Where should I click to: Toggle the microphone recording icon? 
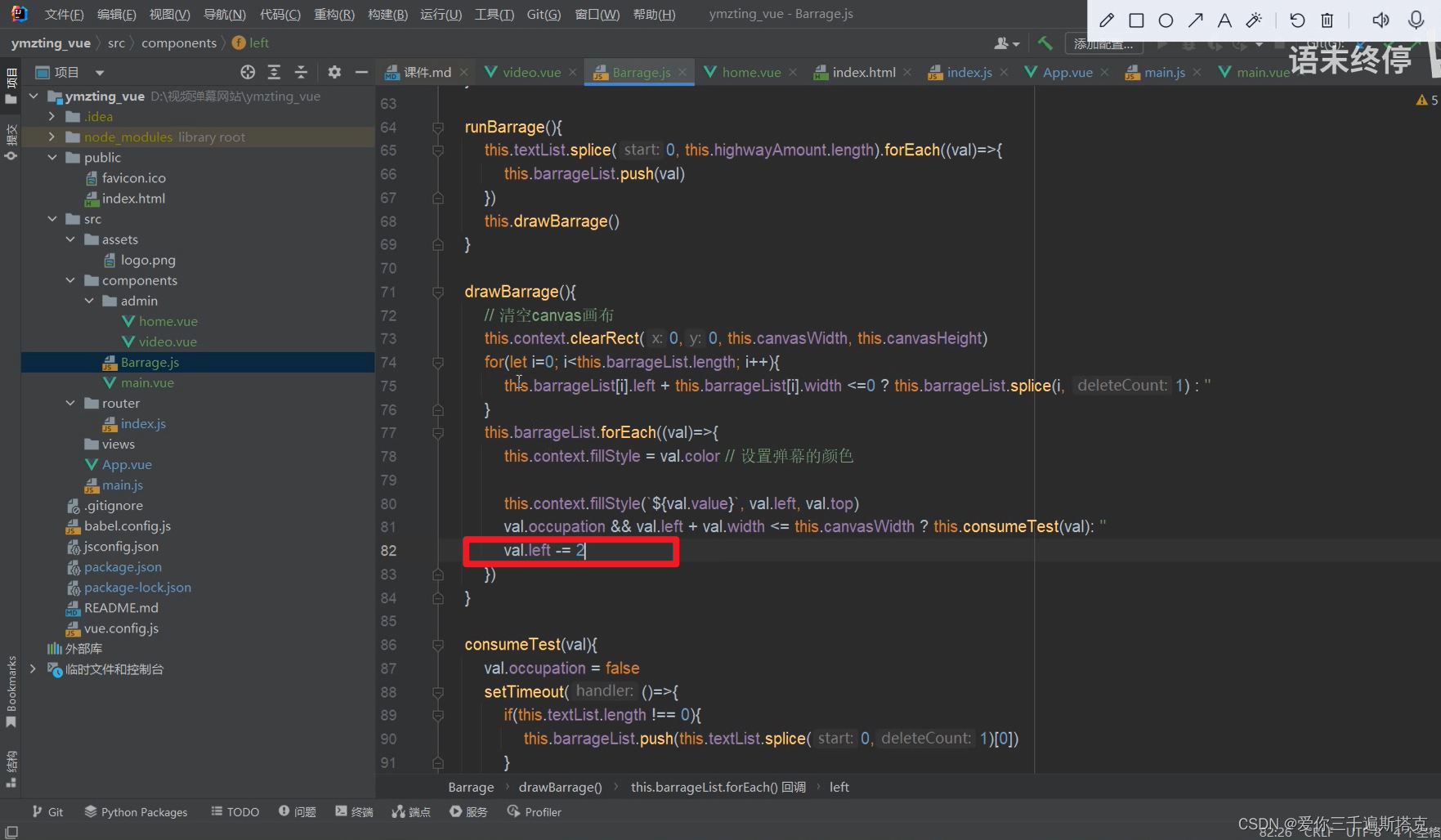click(1416, 20)
